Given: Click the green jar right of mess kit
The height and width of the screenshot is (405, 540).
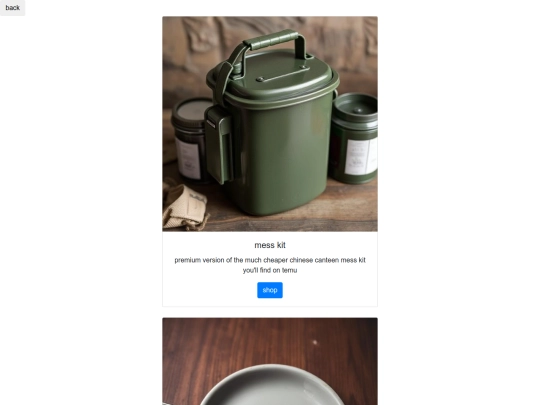Looking at the screenshot, I should tap(355, 138).
